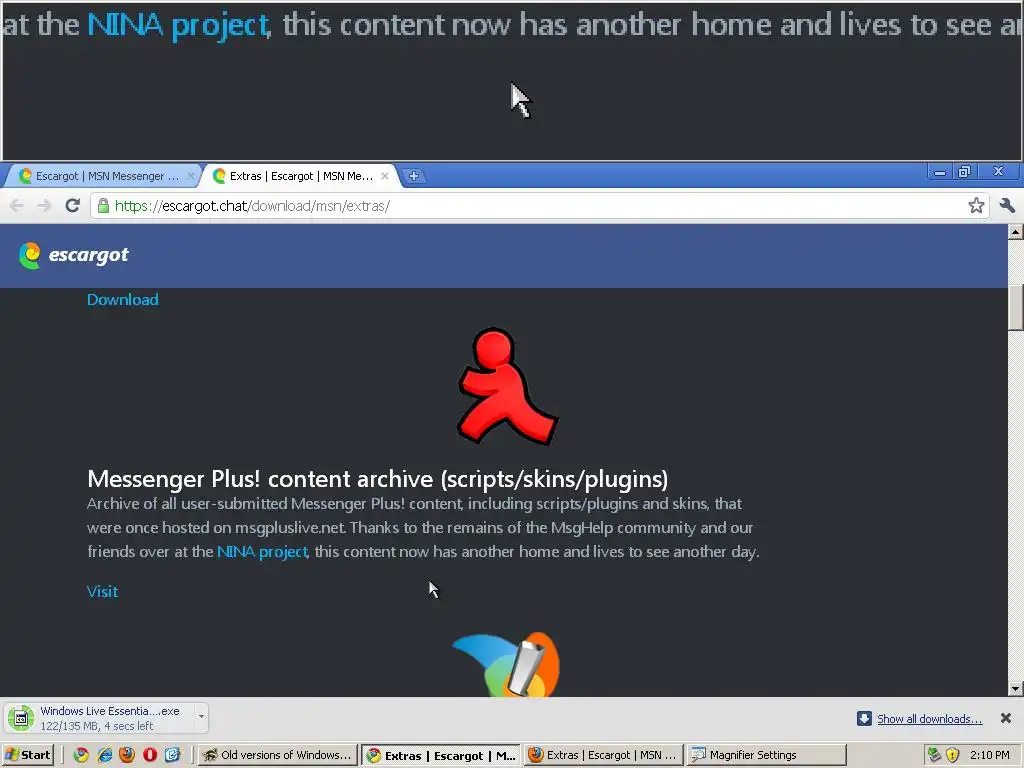Click the red AIM running man image
This screenshot has width=1024, height=768.
(507, 387)
